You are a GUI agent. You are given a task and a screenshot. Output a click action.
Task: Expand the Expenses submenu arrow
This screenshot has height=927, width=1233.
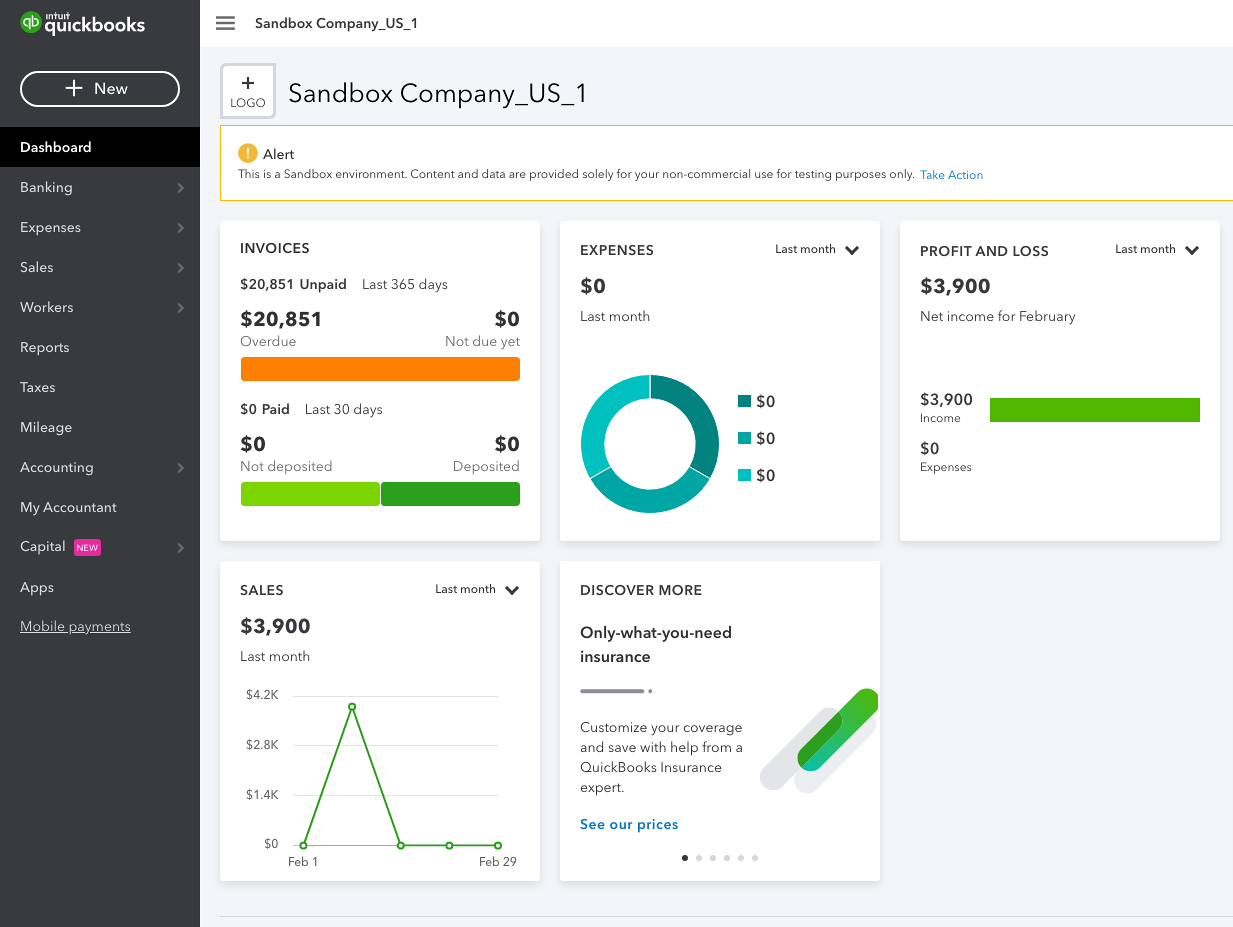point(181,228)
